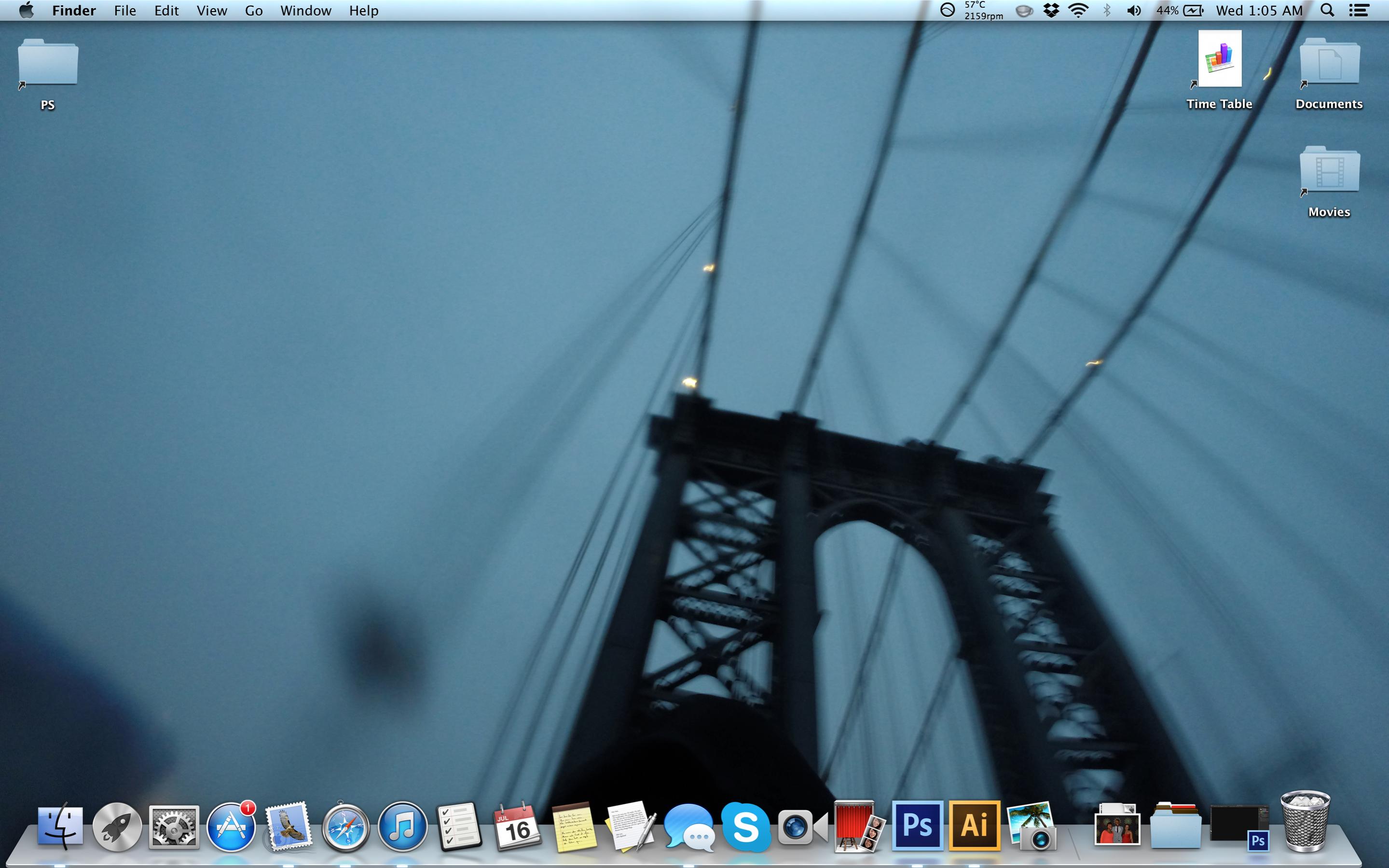Image resolution: width=1389 pixels, height=868 pixels.
Task: Click the Dropbox menu bar icon
Action: point(1051,10)
